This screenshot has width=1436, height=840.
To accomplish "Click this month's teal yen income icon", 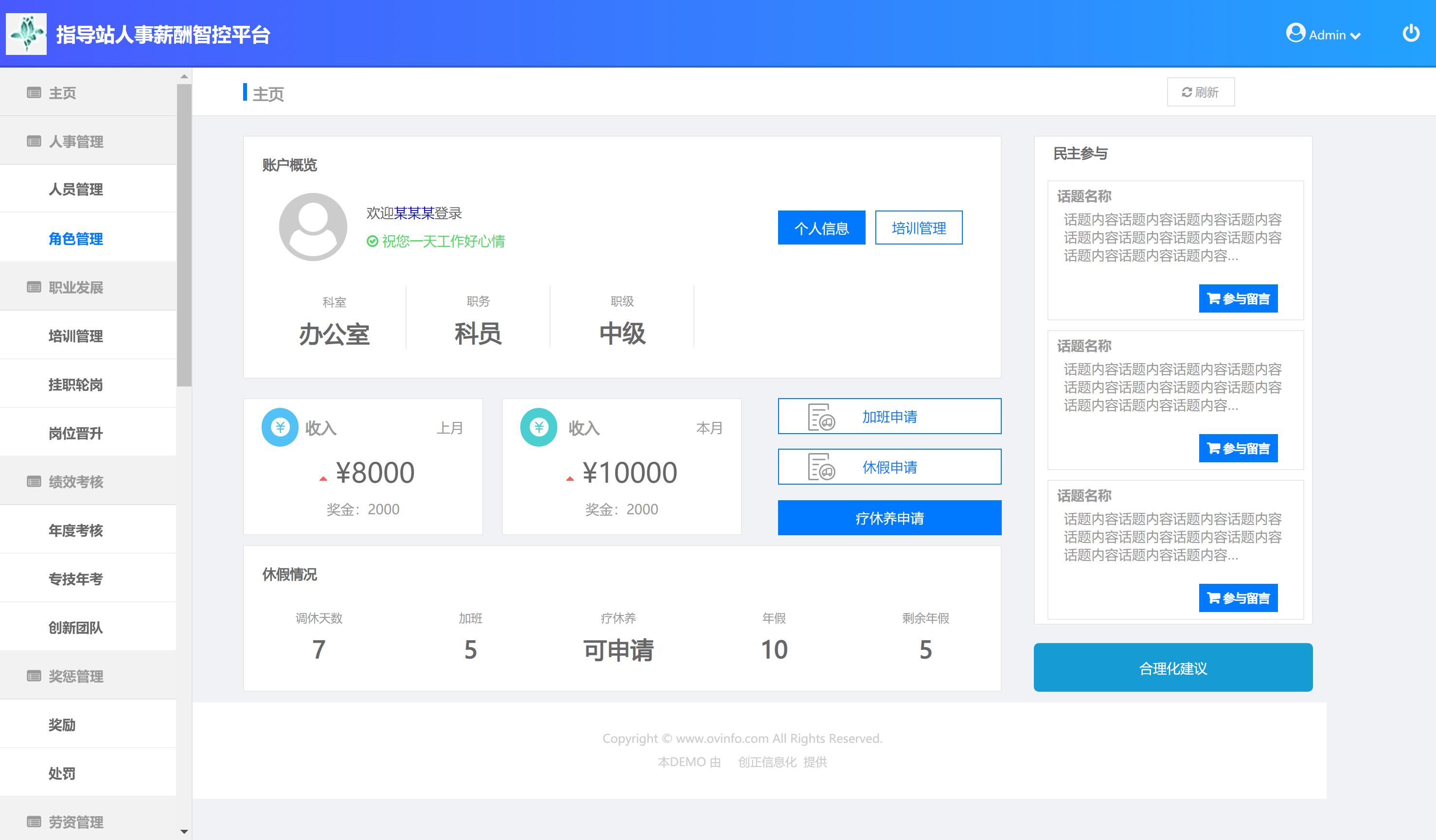I will pyautogui.click(x=538, y=427).
